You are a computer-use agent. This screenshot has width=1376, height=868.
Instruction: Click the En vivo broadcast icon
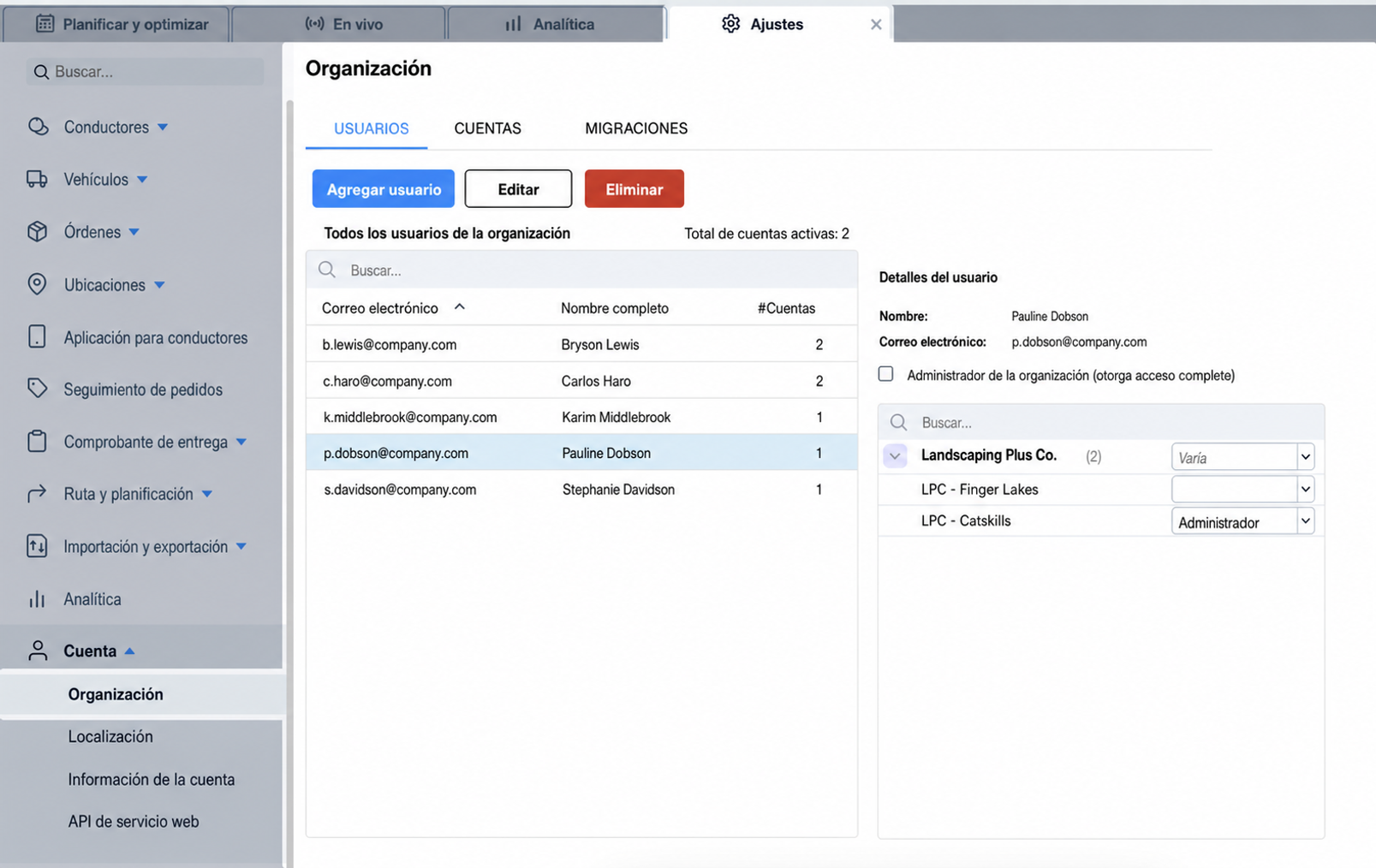pyautogui.click(x=314, y=24)
